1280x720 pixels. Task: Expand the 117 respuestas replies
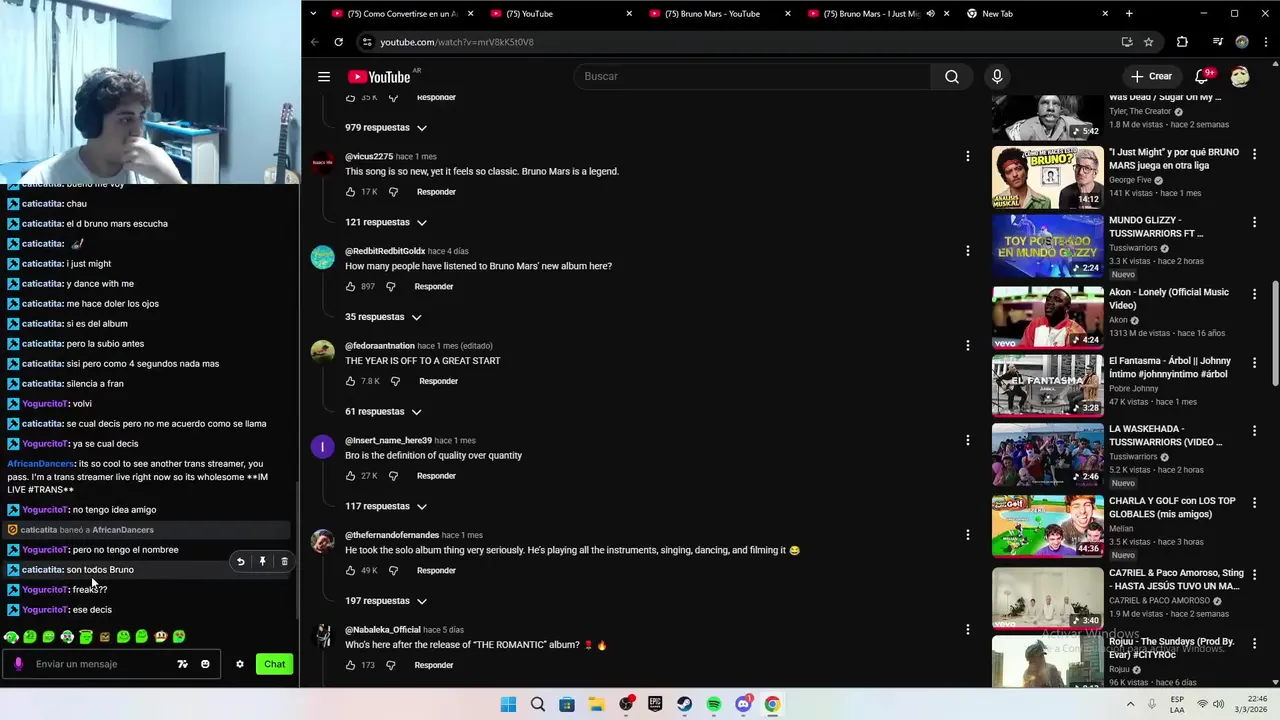(386, 506)
